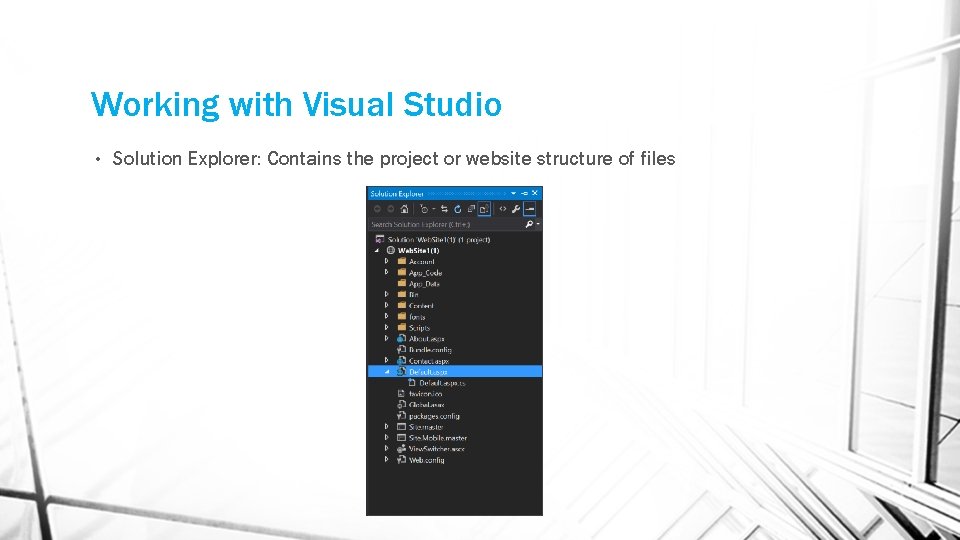
Task: Click the Auto Hide pin icon
Action: click(524, 193)
